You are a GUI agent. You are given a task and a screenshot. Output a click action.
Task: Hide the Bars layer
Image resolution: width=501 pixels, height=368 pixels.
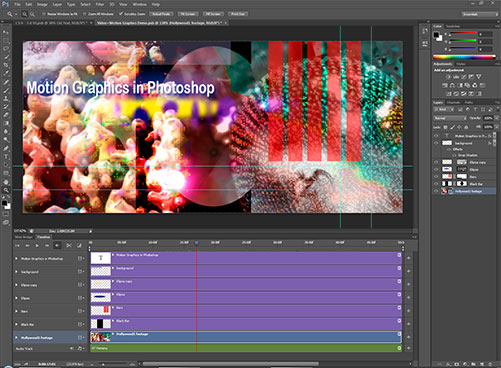pos(436,176)
